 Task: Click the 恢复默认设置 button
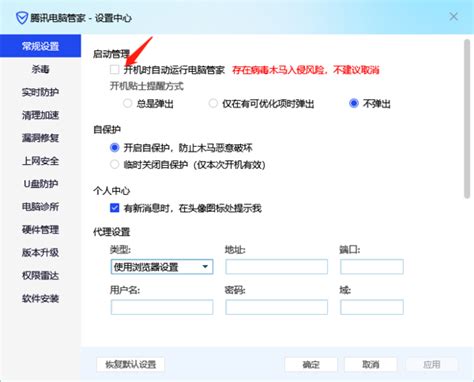pyautogui.click(x=131, y=364)
